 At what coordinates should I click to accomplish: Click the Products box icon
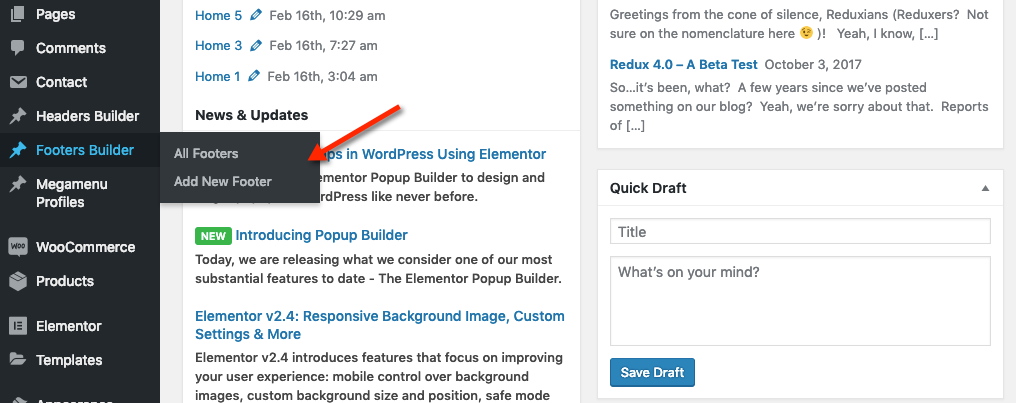coord(17,281)
